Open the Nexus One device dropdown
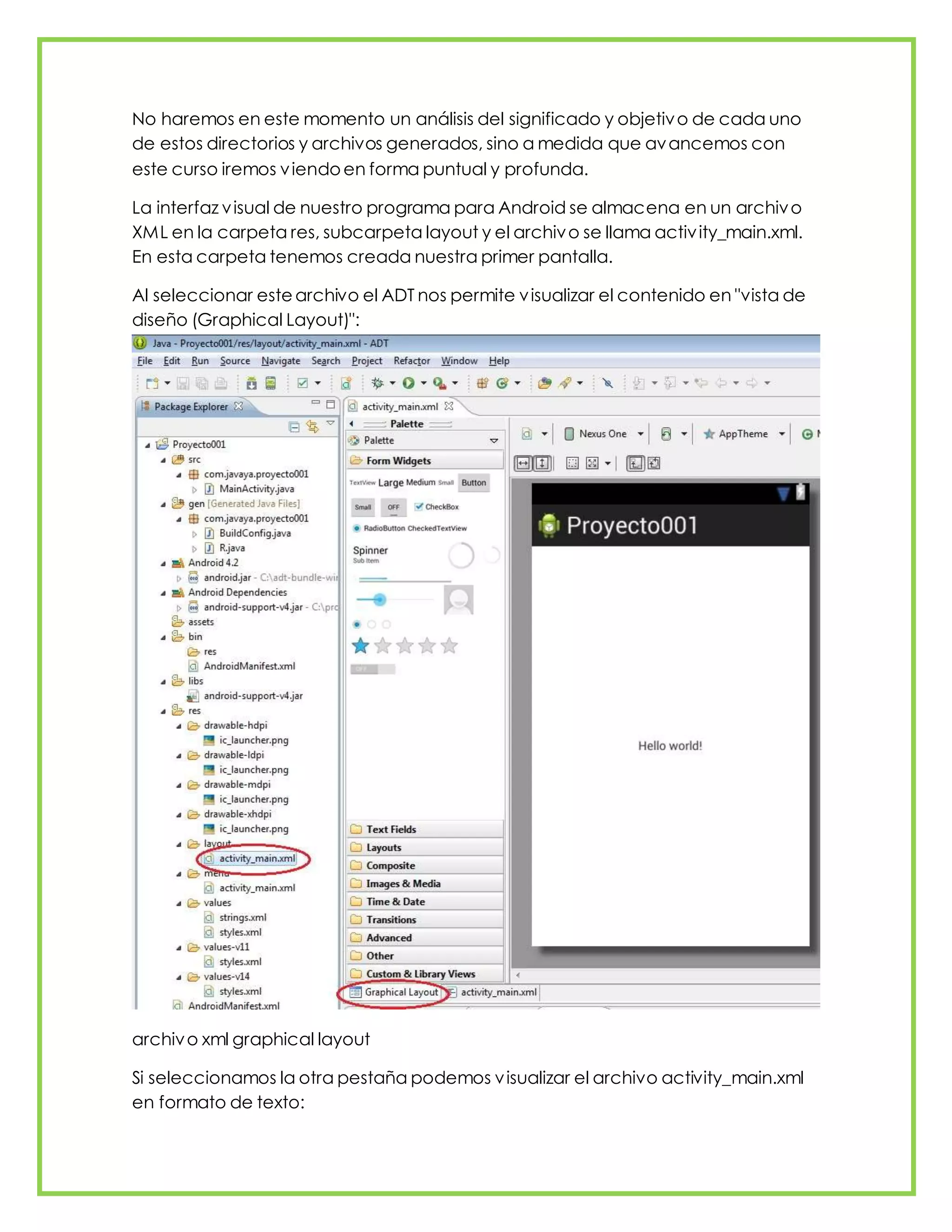Viewport: 952px width, 1232px height. [640, 434]
